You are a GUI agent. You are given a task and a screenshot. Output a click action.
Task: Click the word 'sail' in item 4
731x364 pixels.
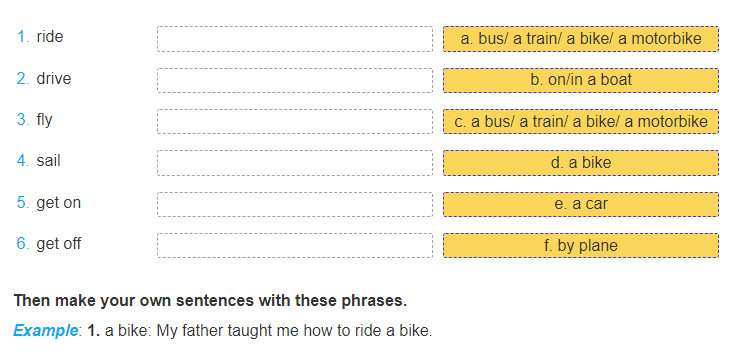point(48,161)
